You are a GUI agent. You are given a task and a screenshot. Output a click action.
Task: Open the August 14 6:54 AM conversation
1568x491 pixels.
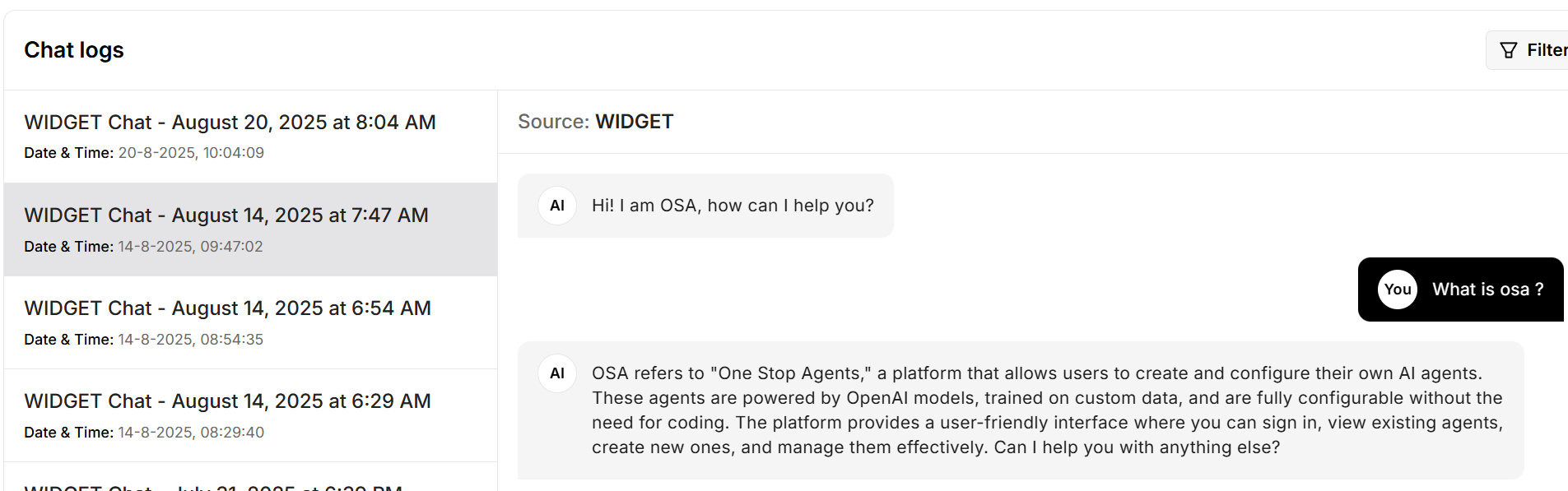point(229,322)
